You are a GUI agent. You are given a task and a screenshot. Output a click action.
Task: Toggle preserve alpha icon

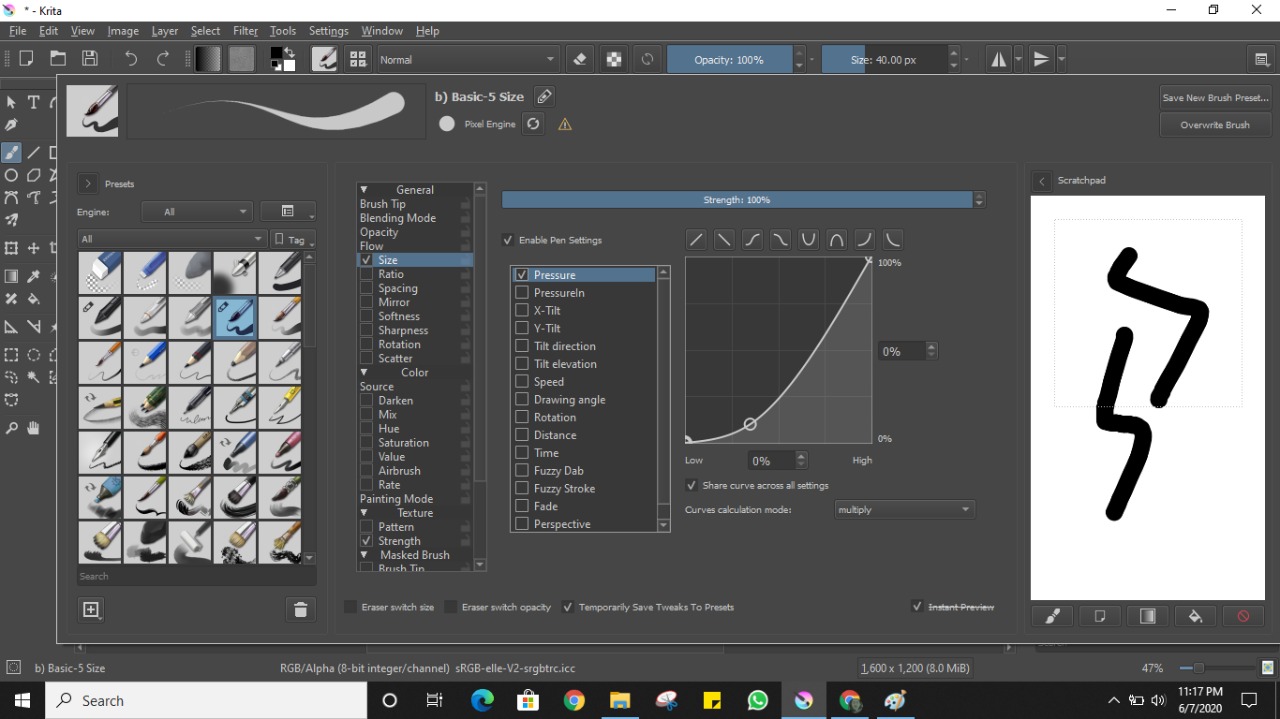614,59
